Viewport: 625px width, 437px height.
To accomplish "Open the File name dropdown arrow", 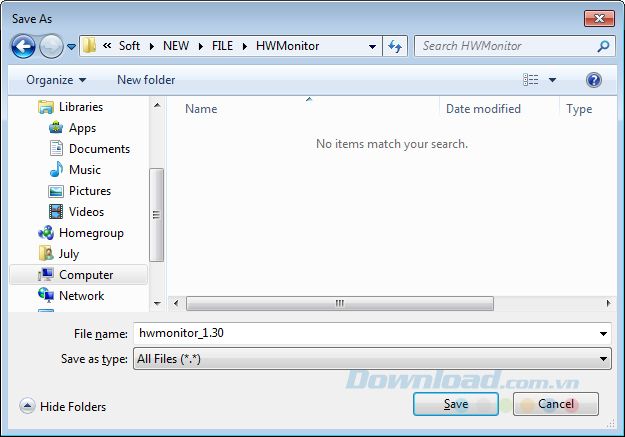I will pyautogui.click(x=603, y=334).
